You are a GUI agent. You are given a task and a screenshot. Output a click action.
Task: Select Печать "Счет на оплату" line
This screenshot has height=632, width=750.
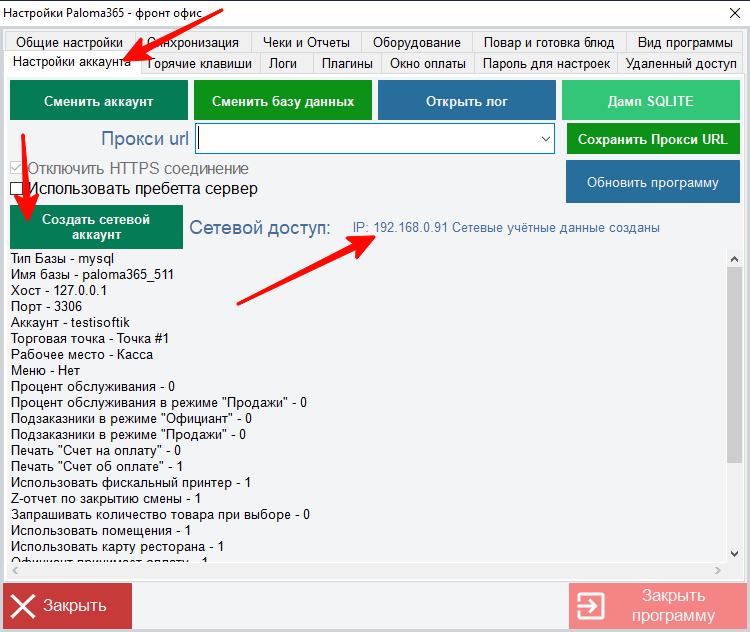96,451
